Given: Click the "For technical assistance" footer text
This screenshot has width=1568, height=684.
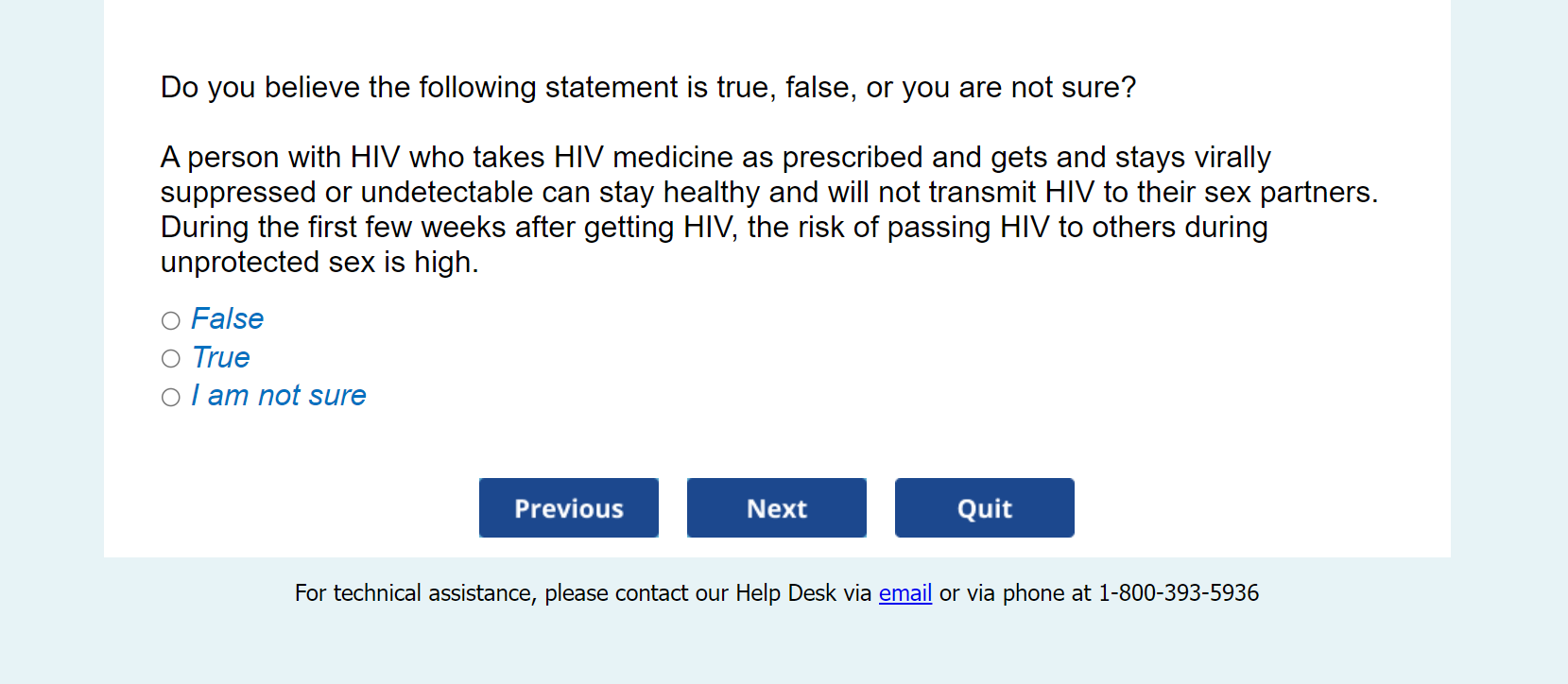Looking at the screenshot, I should click(x=416, y=593).
